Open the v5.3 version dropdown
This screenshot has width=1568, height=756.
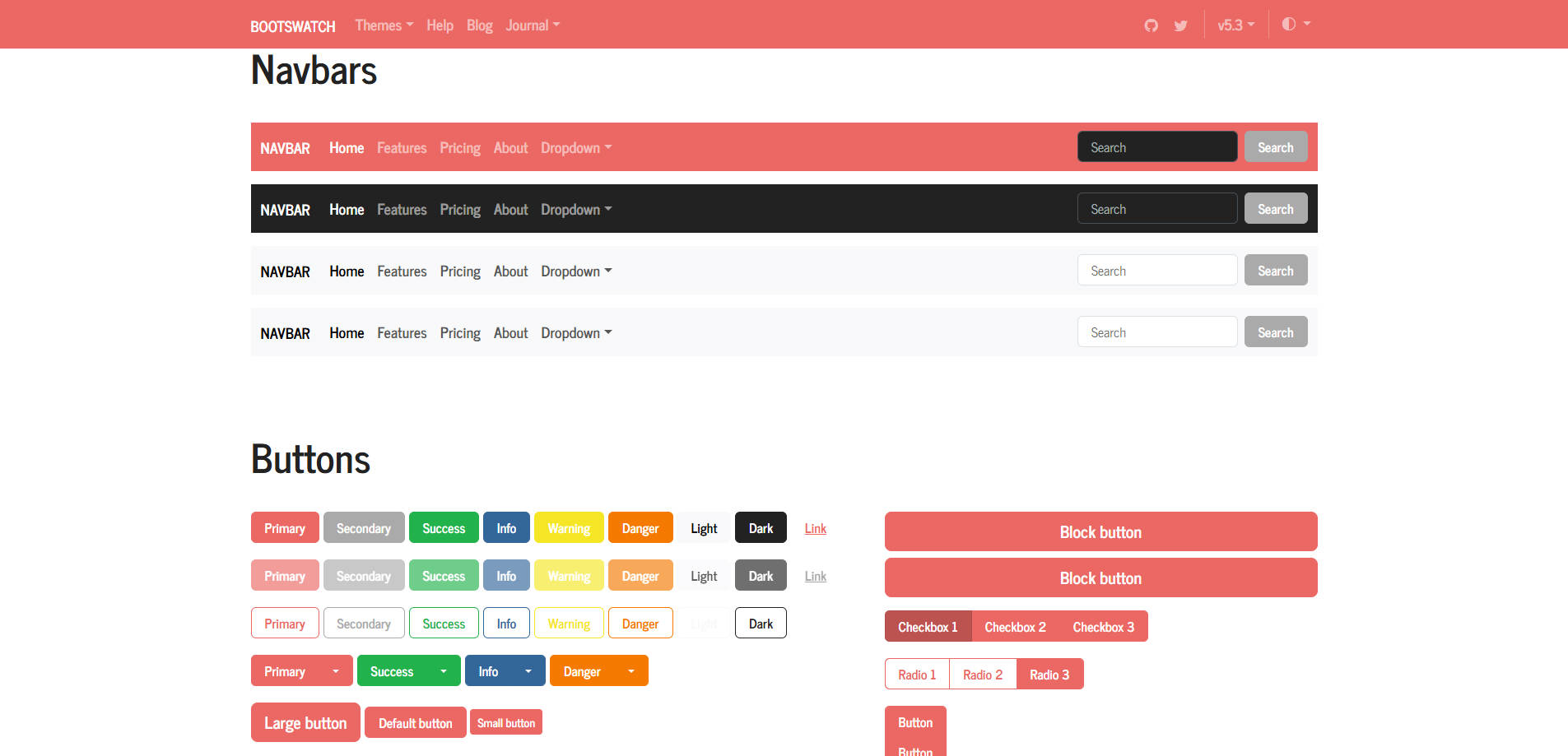pos(1235,26)
